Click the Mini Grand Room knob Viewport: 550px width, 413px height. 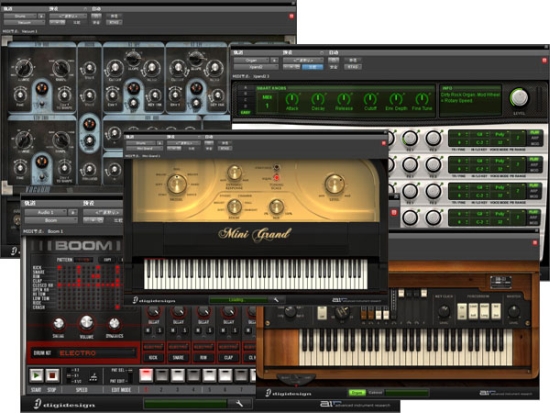(x=234, y=206)
